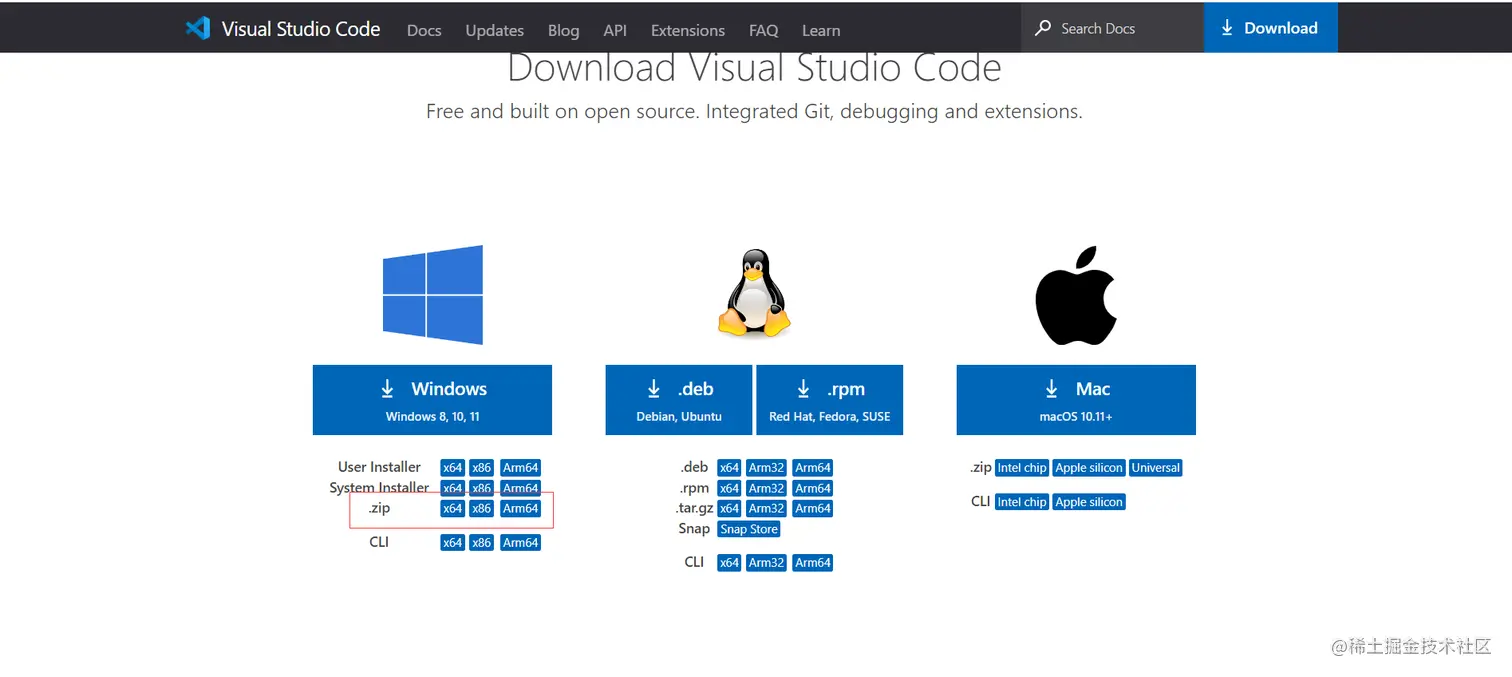Download the Windows CLI x86 build
This screenshot has height=677, width=1512.
pos(482,543)
